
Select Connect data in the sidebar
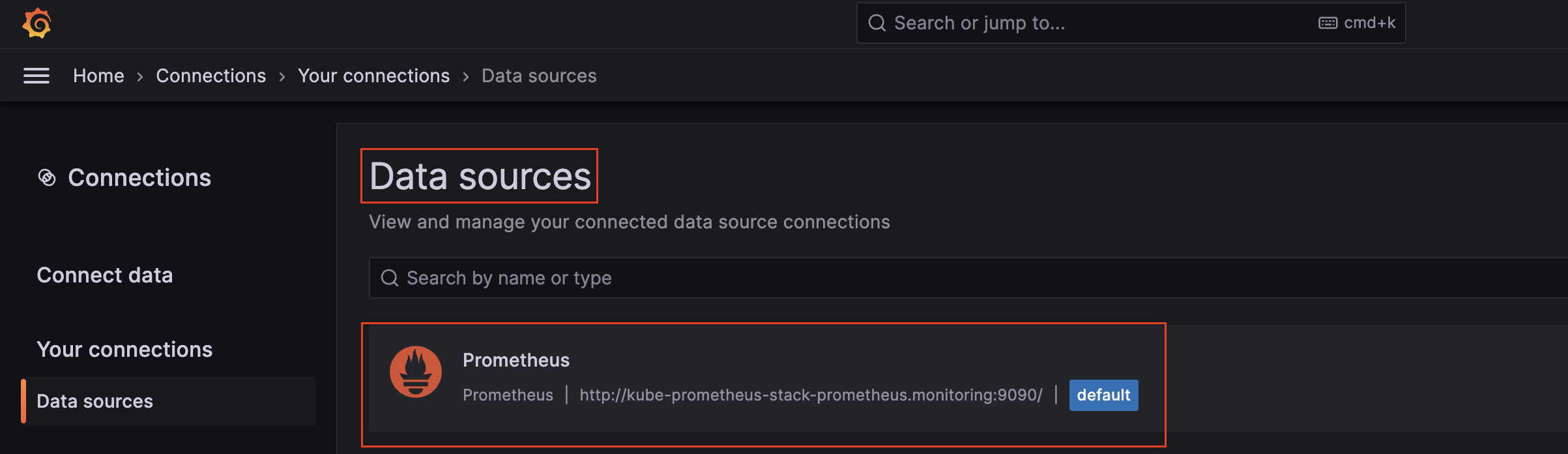(x=105, y=275)
